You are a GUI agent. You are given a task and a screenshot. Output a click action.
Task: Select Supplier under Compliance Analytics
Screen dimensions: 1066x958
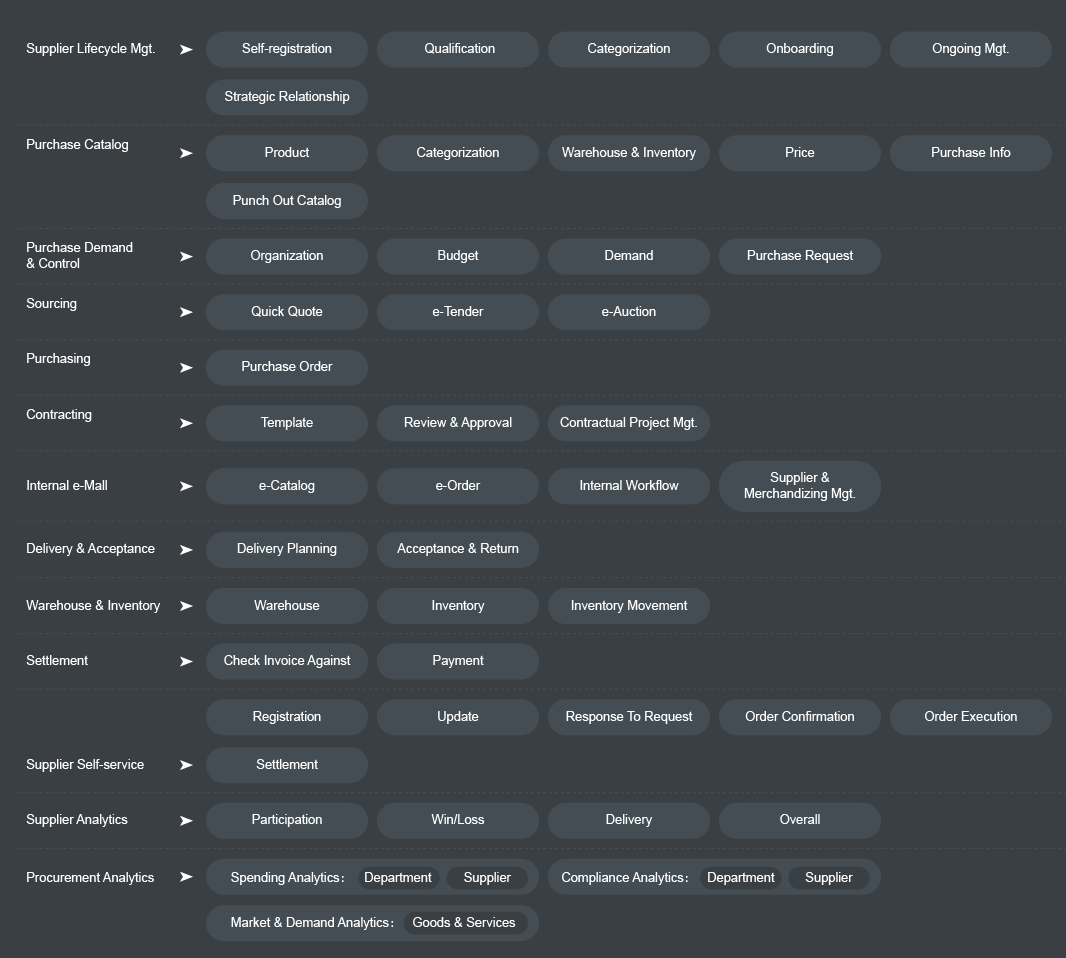point(829,878)
